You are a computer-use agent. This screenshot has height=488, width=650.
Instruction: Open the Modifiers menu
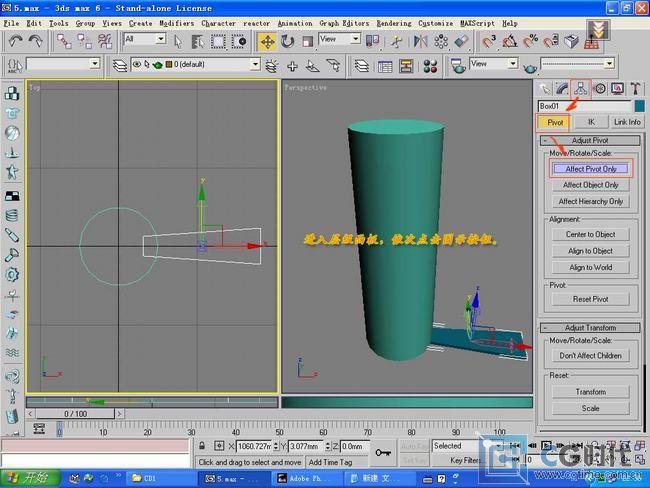tap(177, 23)
